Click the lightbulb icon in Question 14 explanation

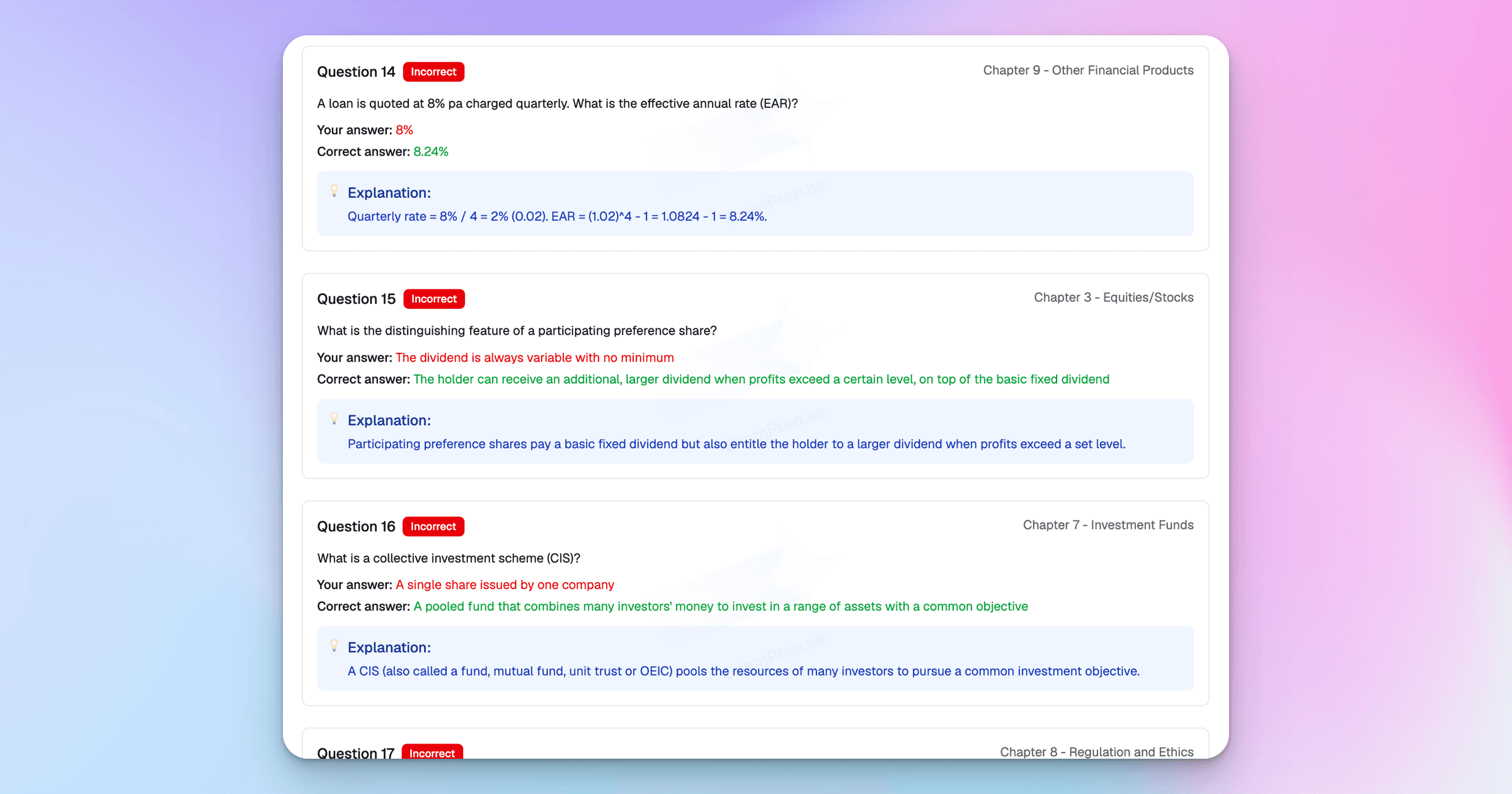pos(335,191)
